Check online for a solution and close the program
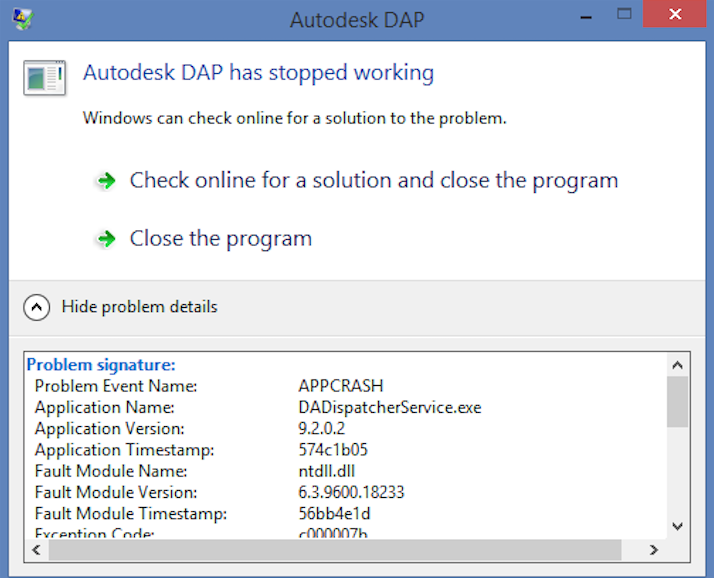 373,181
